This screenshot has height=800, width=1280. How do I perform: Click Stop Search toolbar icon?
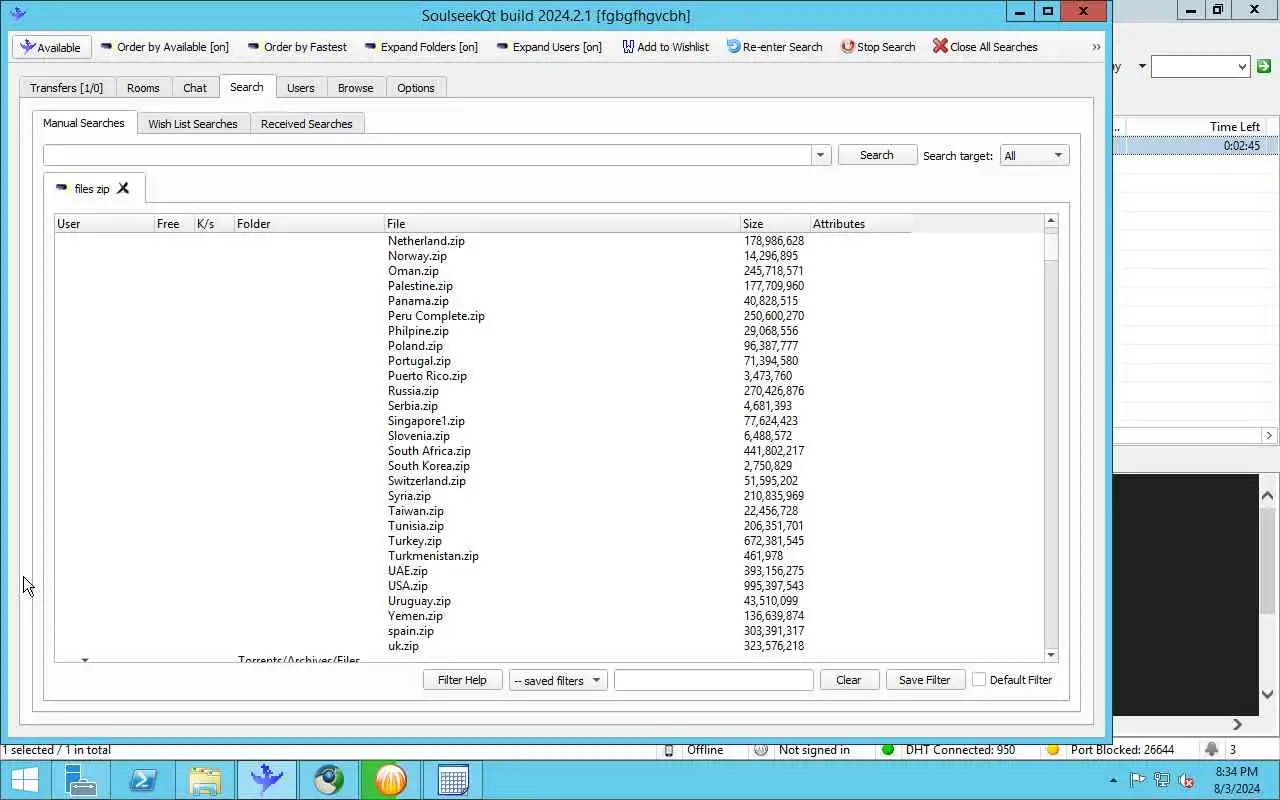coord(878,47)
